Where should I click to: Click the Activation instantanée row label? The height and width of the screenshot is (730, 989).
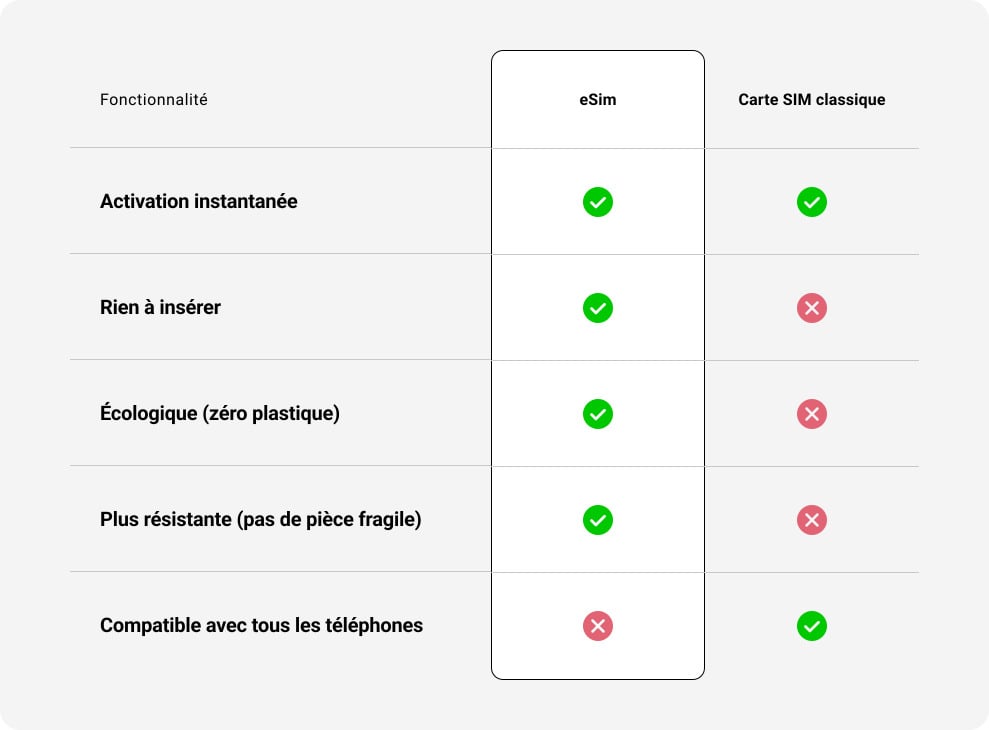click(x=199, y=201)
